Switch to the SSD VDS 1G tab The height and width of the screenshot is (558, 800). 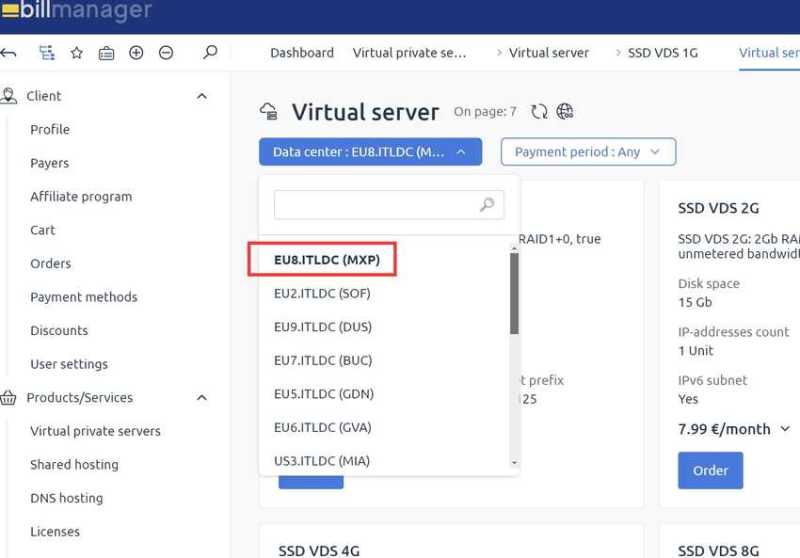662,53
